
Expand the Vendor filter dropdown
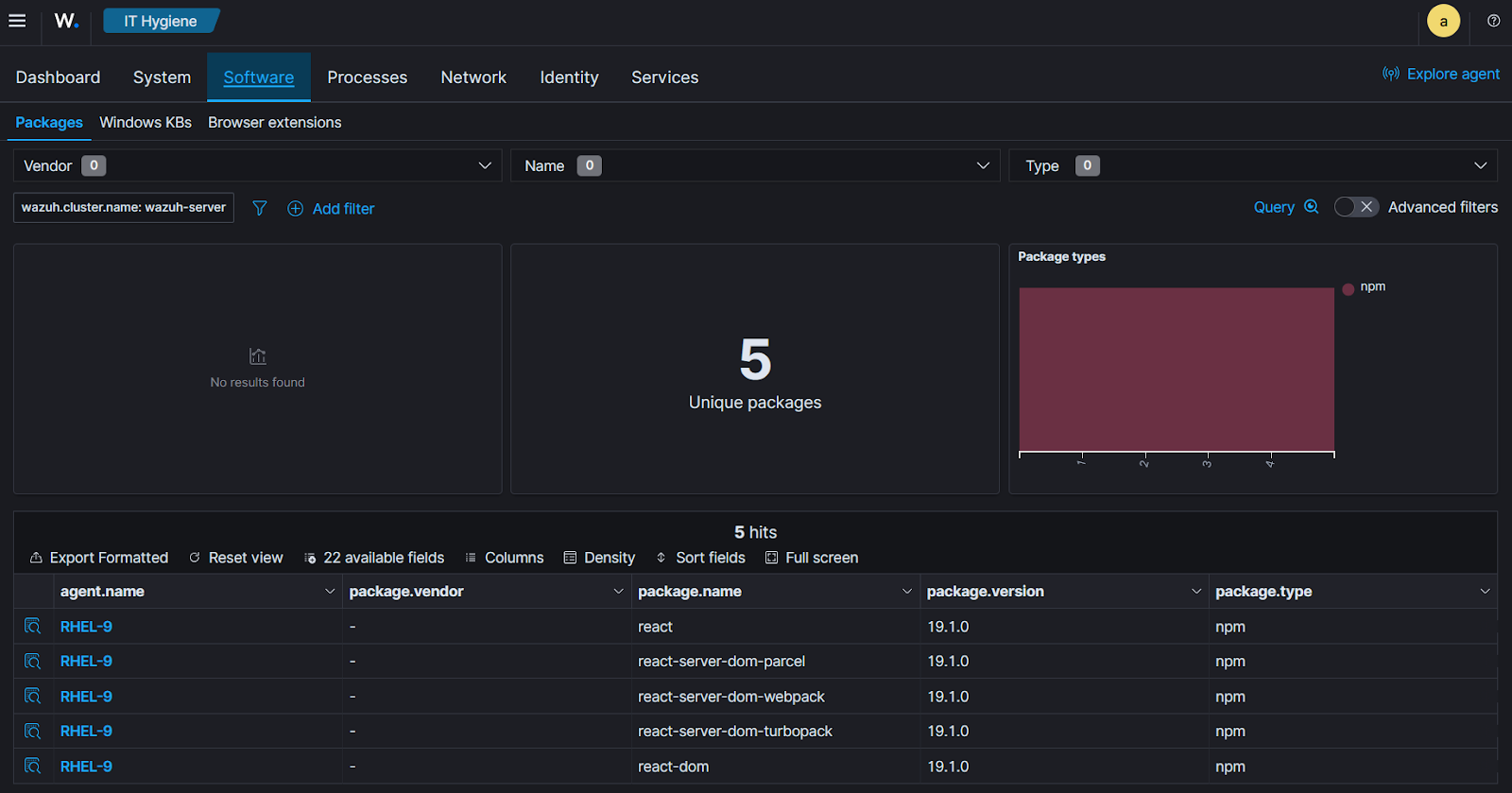pos(257,165)
